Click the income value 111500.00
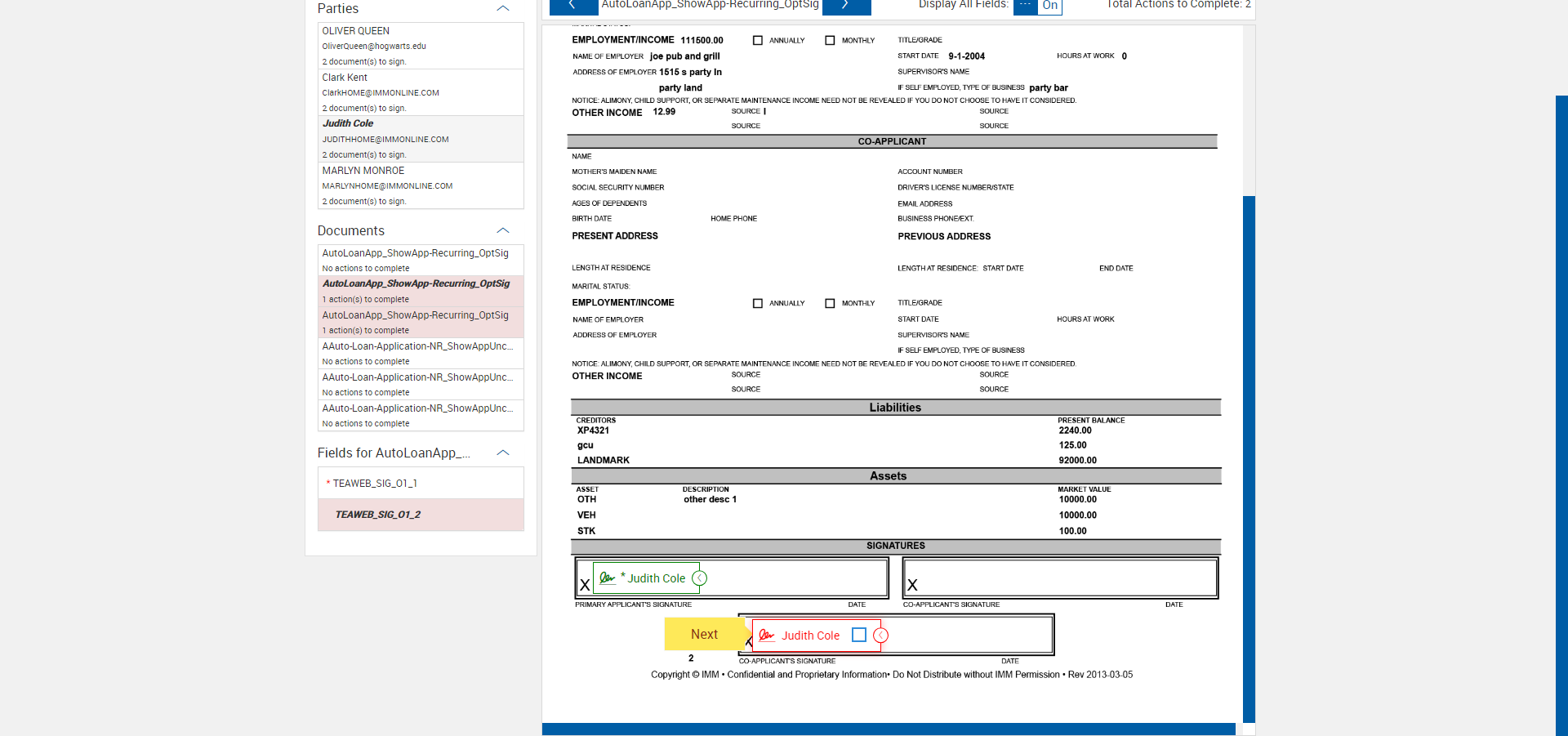Image resolution: width=1568 pixels, height=736 pixels. tap(702, 40)
